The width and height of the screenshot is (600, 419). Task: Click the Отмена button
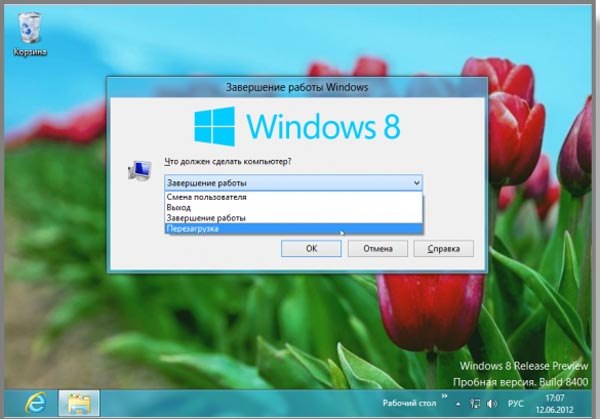[378, 249]
